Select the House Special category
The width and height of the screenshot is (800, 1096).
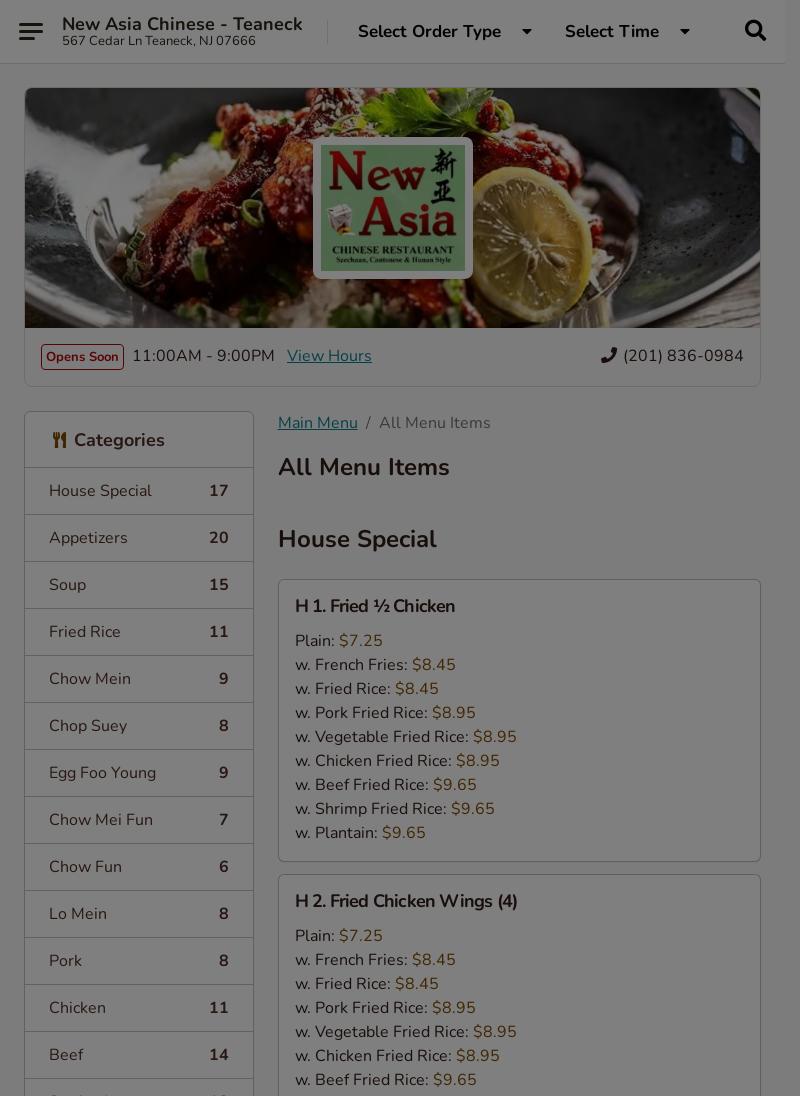138,491
